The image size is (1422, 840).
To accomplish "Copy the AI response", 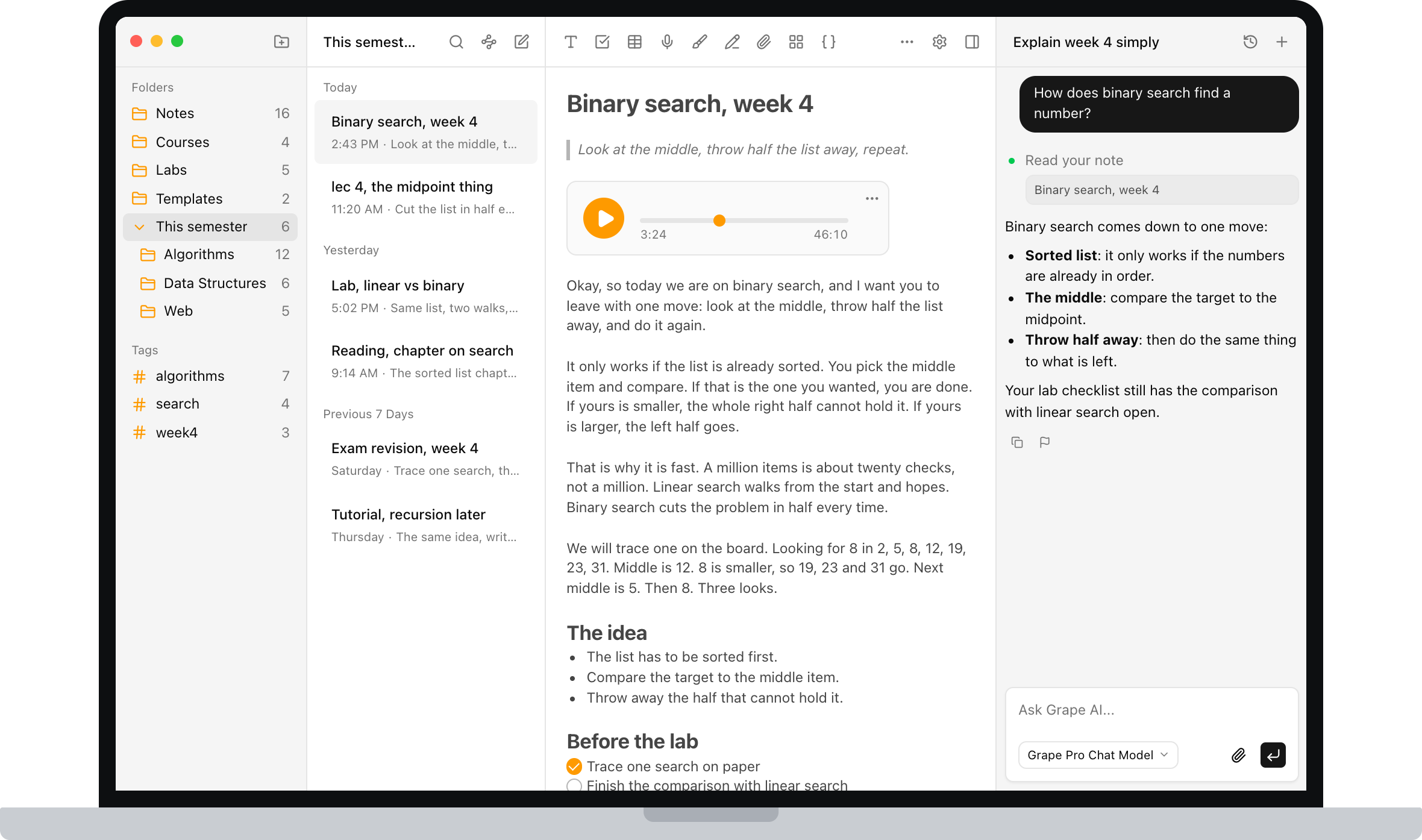I will tap(1017, 442).
